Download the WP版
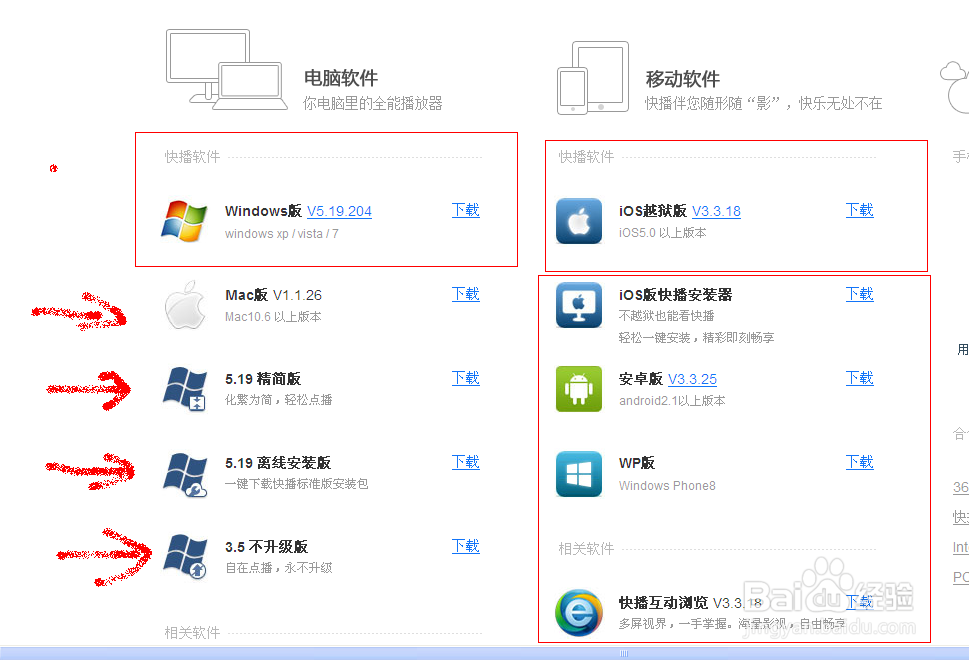Image resolution: width=969 pixels, height=660 pixels. [860, 462]
